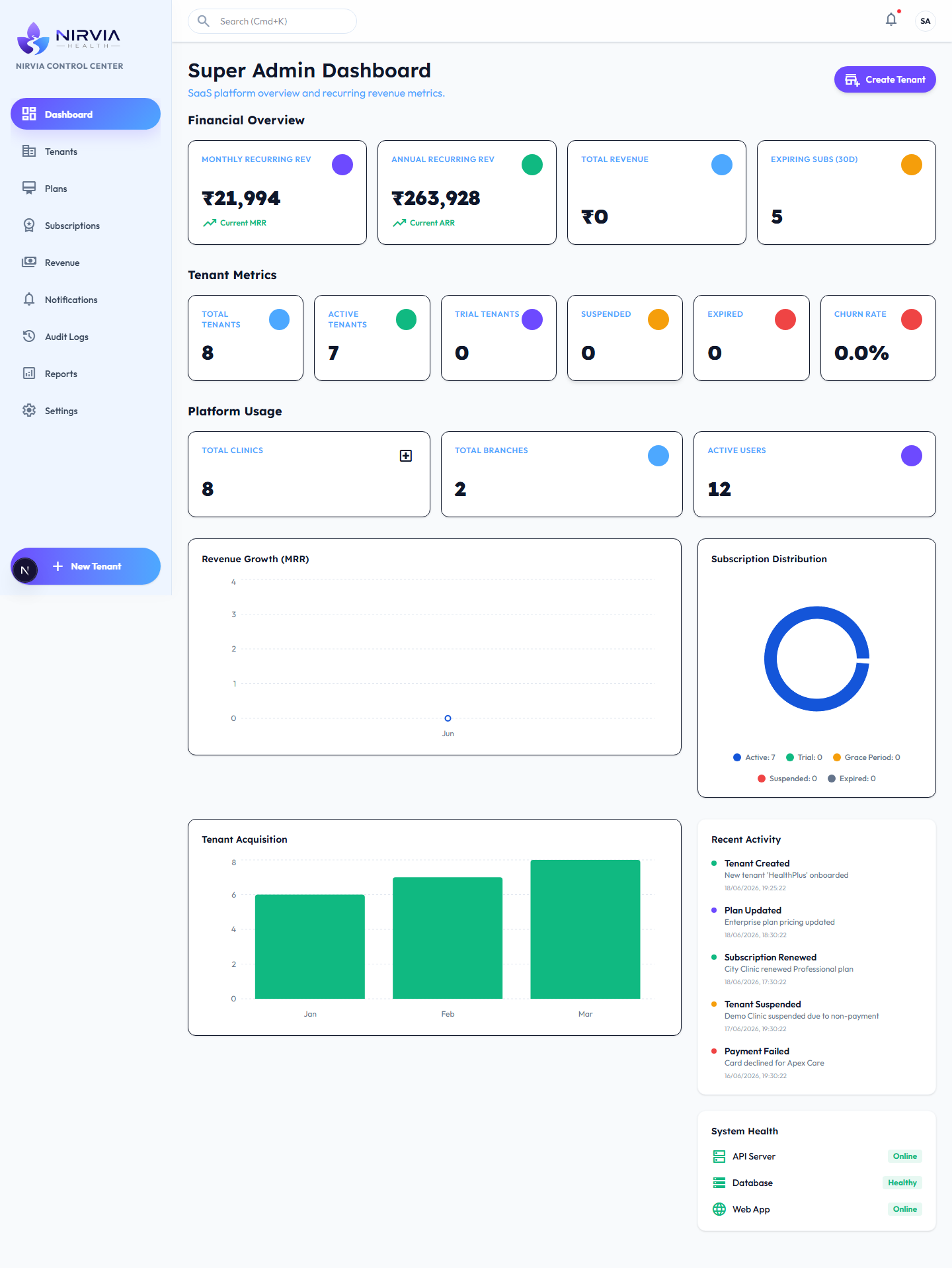Open the Tenant Suspended activity entry
The image size is (952, 1268).
click(816, 1016)
